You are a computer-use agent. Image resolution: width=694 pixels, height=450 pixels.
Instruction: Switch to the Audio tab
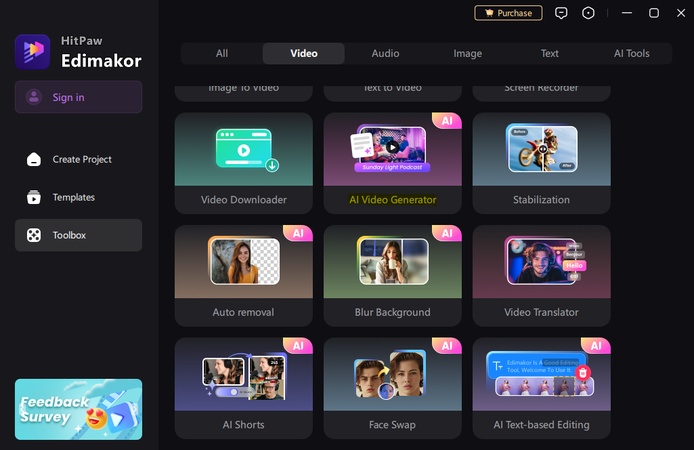coord(385,53)
